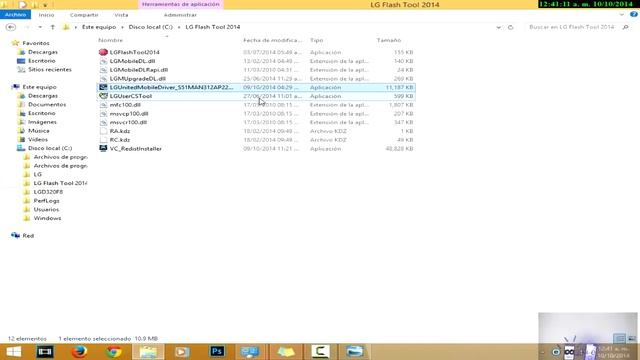The height and width of the screenshot is (360, 640).
Task: Open Photoshop from the taskbar
Action: 217,351
